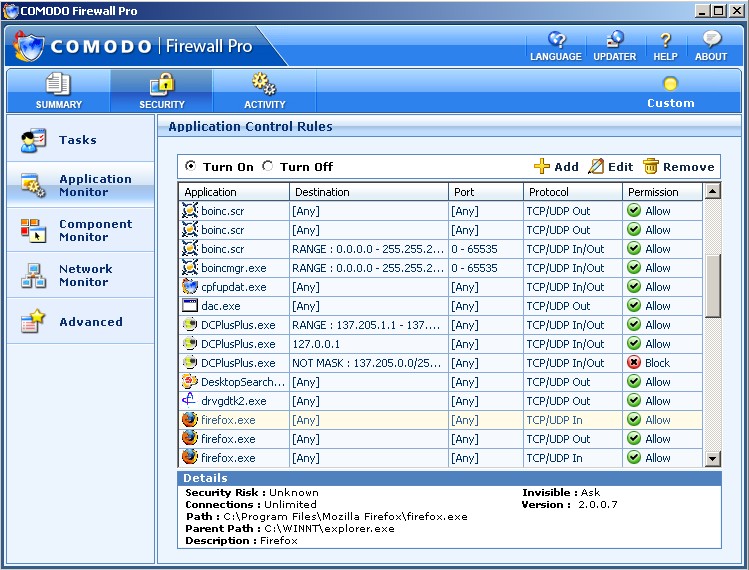Open the Help question mark icon
The width and height of the screenshot is (749, 570).
665,40
